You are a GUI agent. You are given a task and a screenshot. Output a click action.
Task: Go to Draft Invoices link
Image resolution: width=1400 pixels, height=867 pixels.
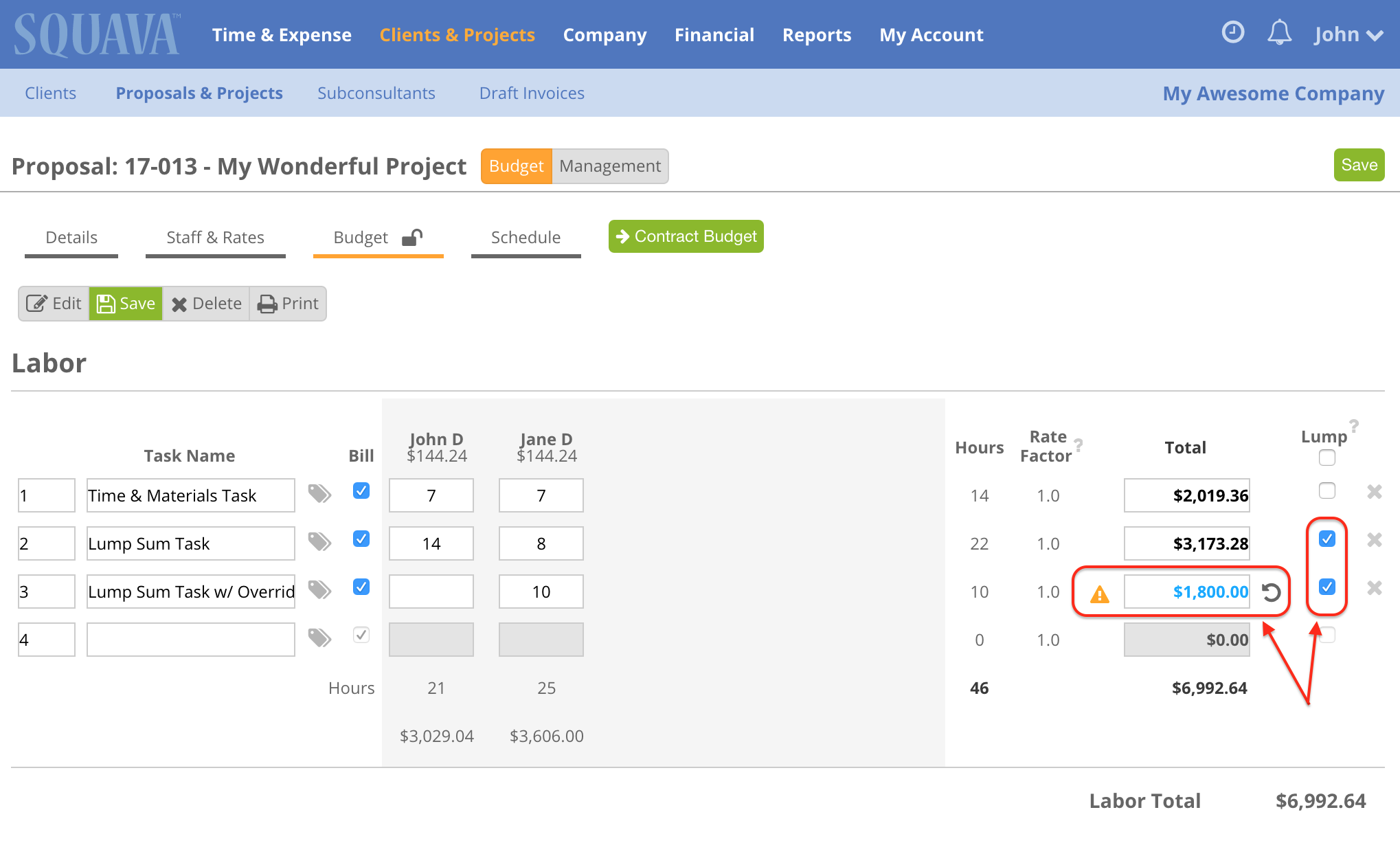(532, 93)
